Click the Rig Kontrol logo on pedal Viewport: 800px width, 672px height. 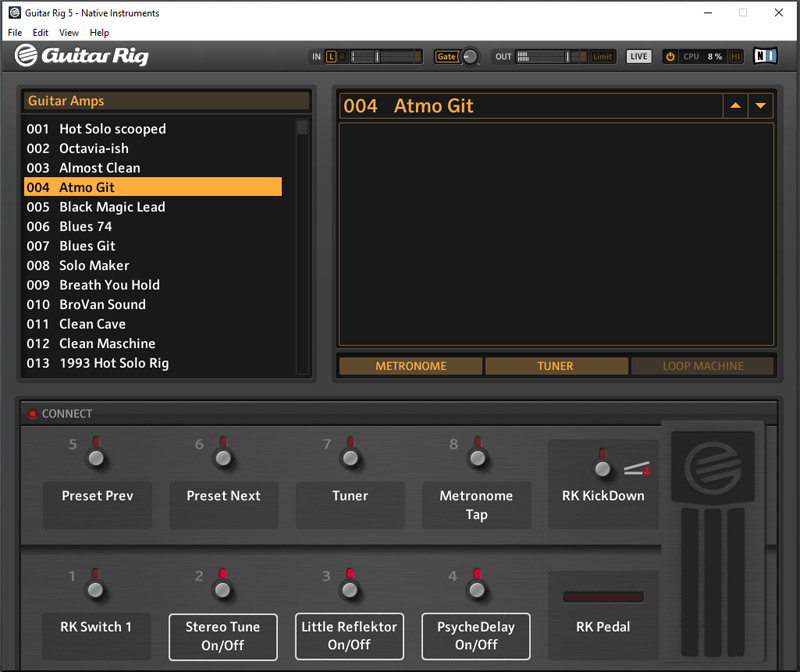click(x=712, y=465)
